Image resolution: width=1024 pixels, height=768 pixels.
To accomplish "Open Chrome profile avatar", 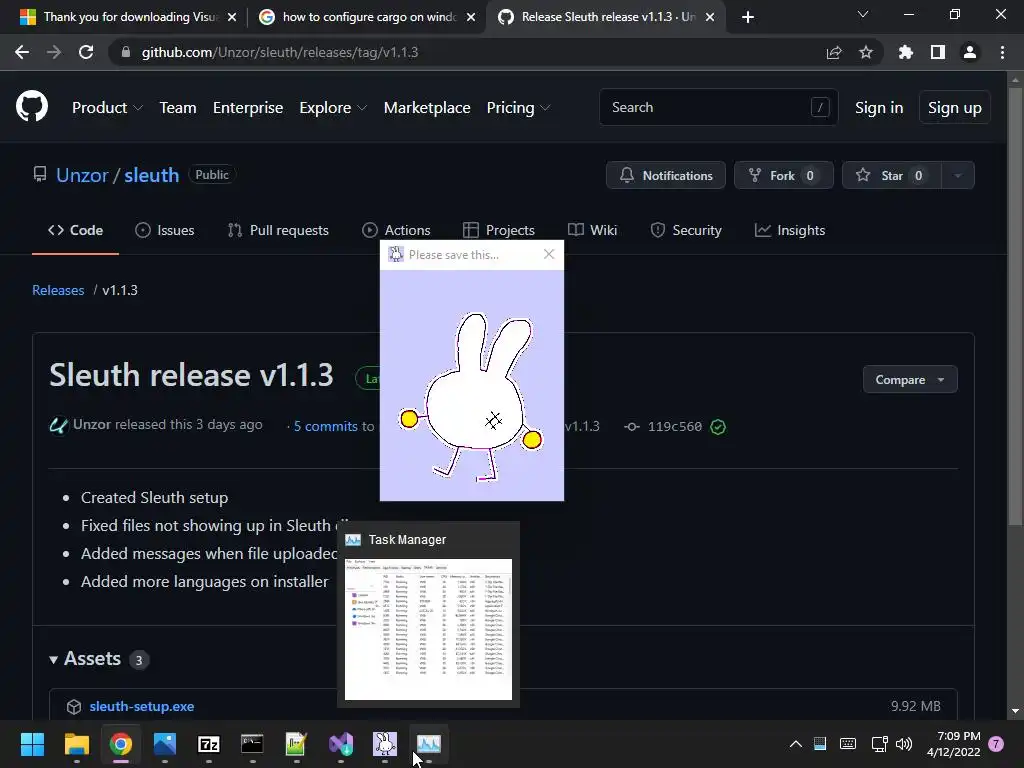I will [x=970, y=52].
